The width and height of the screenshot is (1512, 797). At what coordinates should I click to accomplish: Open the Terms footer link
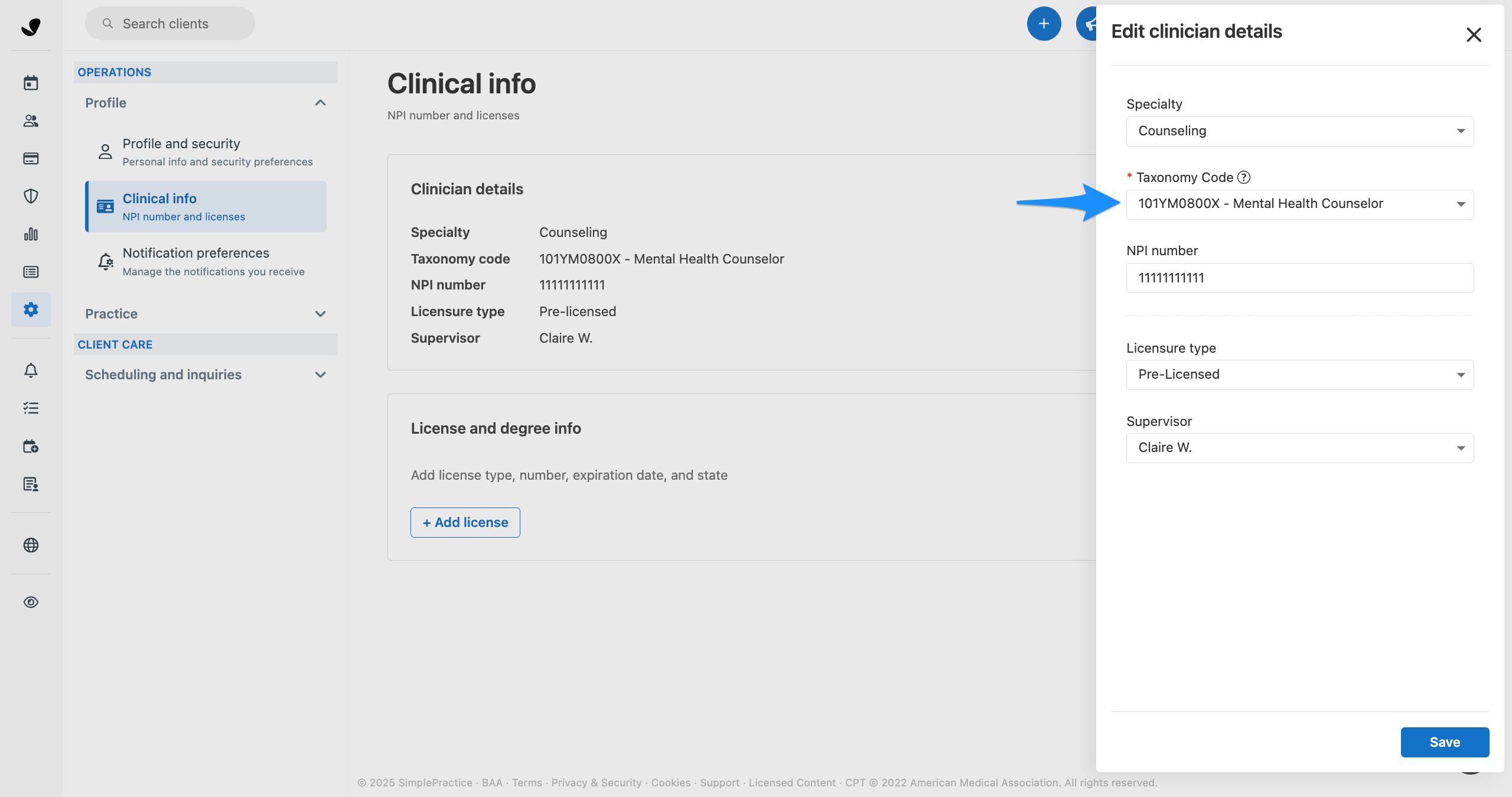[527, 783]
